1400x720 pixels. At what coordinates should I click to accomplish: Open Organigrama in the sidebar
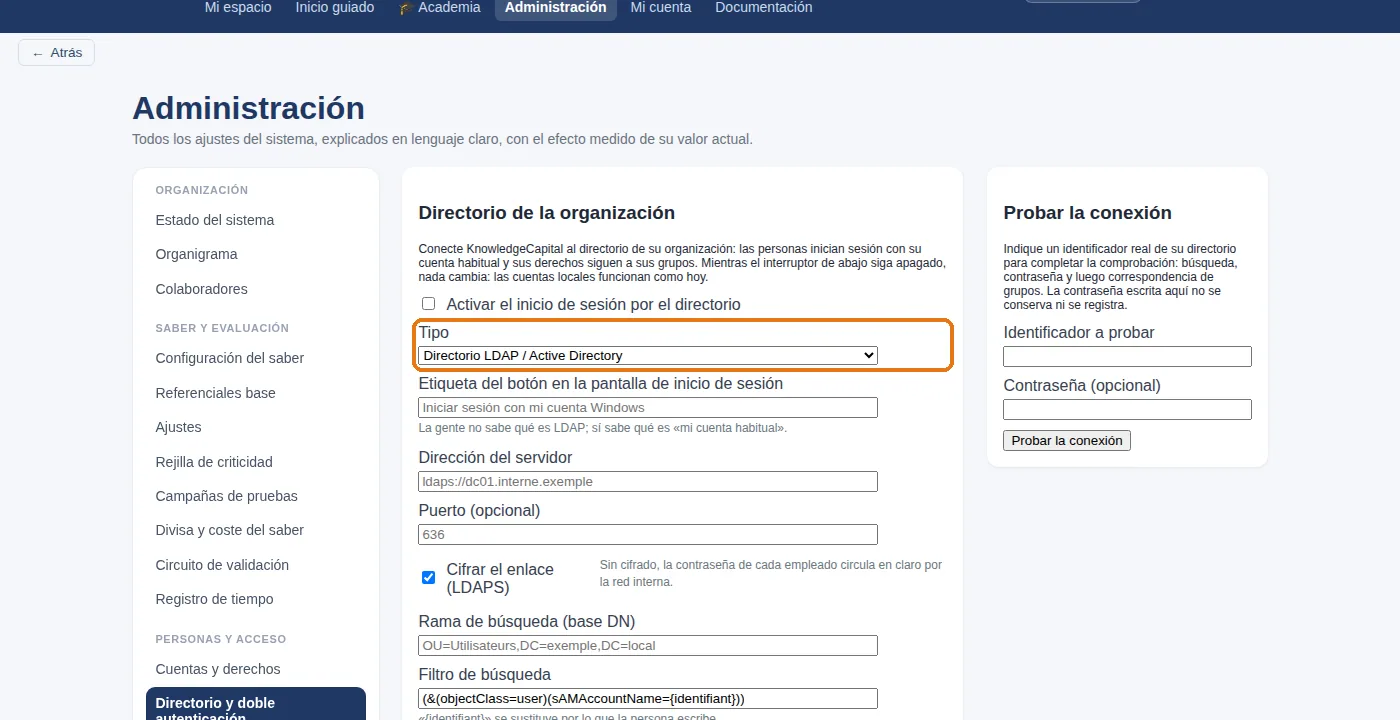click(x=256, y=254)
